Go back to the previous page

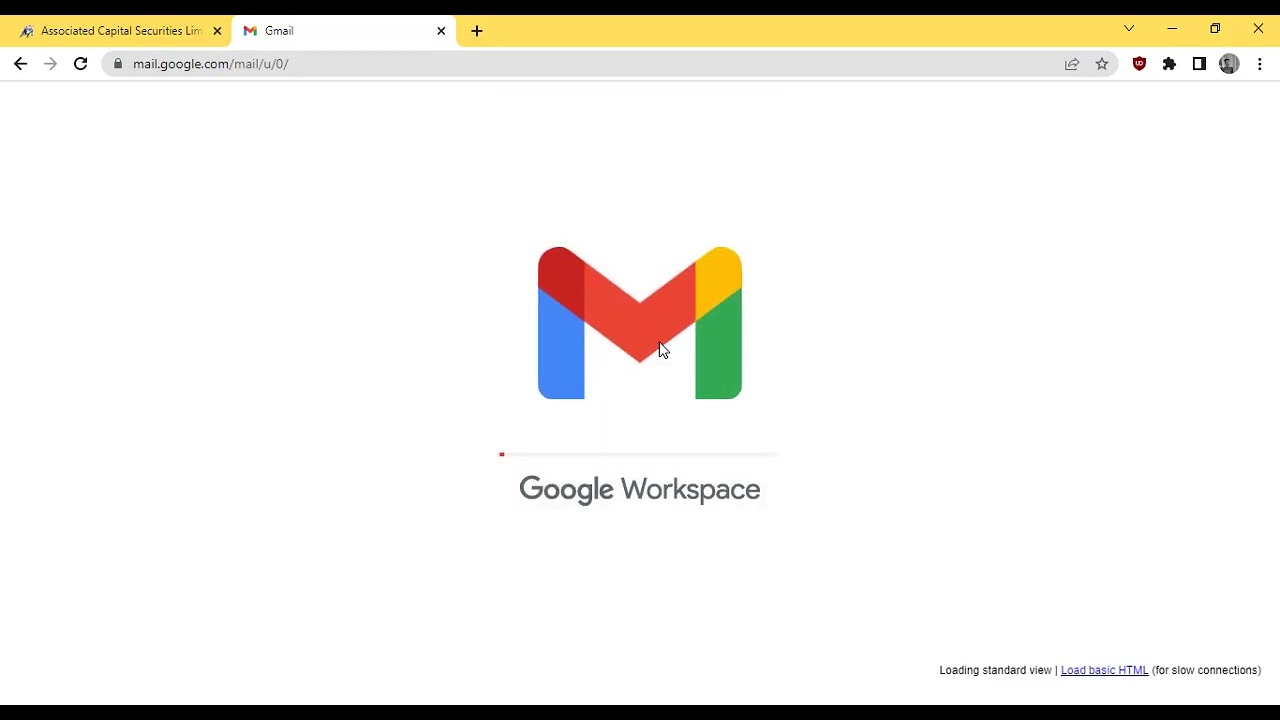[x=20, y=64]
